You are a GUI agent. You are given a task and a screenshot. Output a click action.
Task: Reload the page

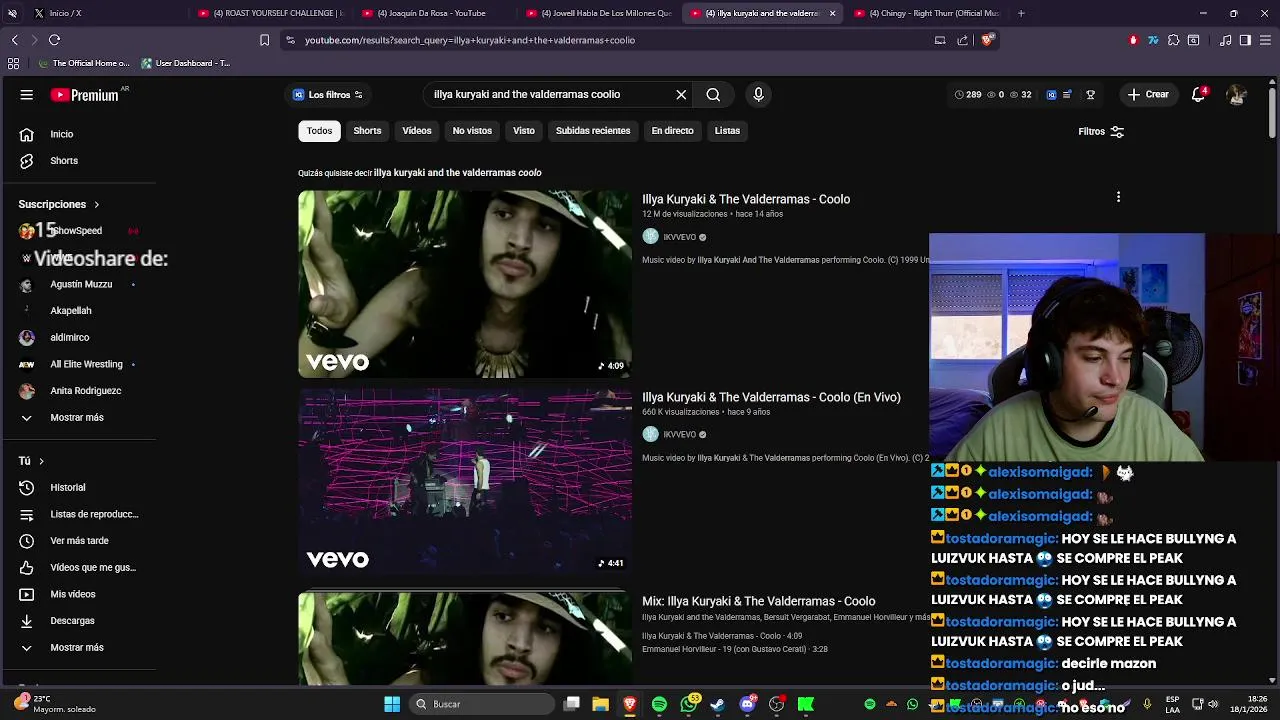click(54, 40)
